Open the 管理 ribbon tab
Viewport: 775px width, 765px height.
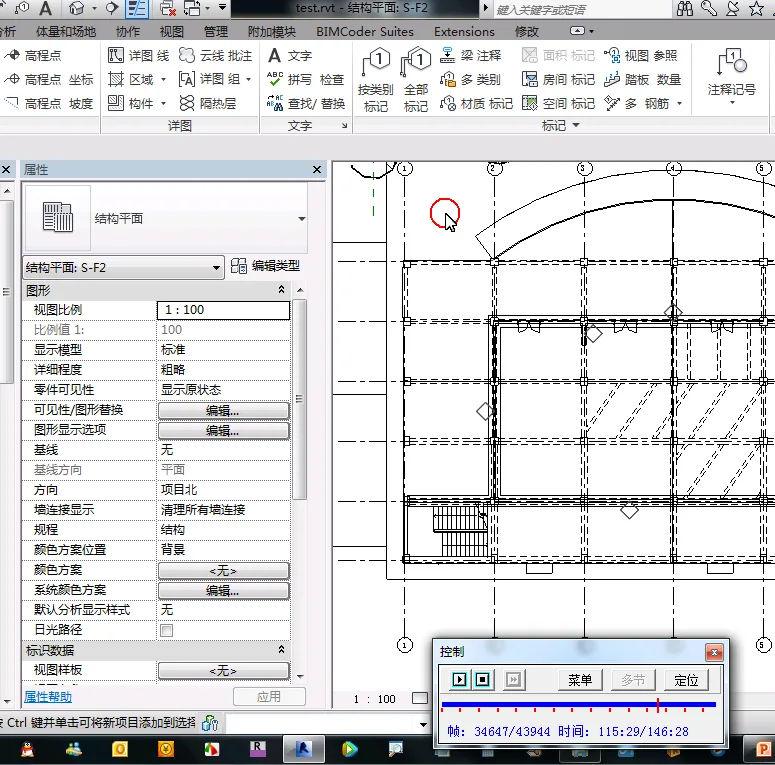coord(216,32)
